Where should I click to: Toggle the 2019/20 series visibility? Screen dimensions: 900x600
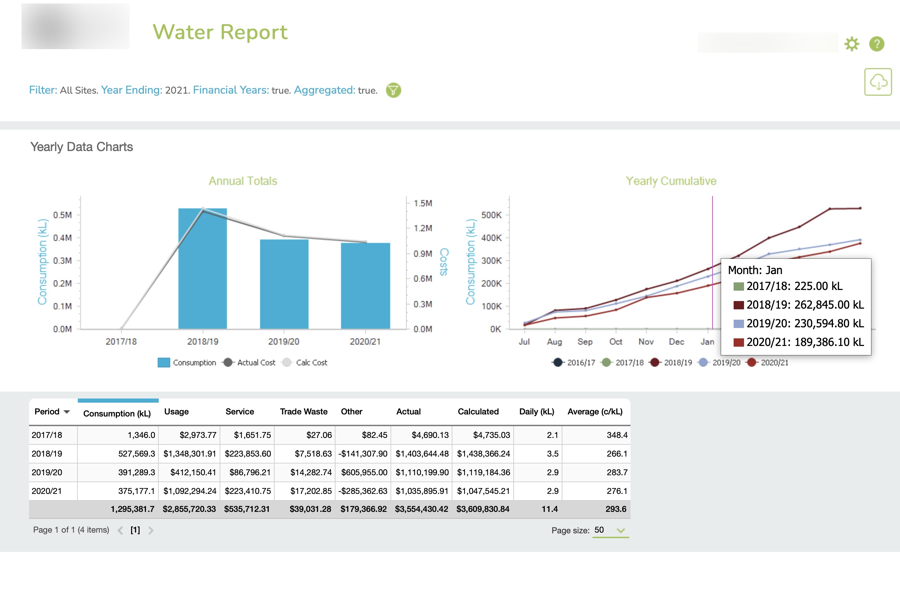pos(703,361)
